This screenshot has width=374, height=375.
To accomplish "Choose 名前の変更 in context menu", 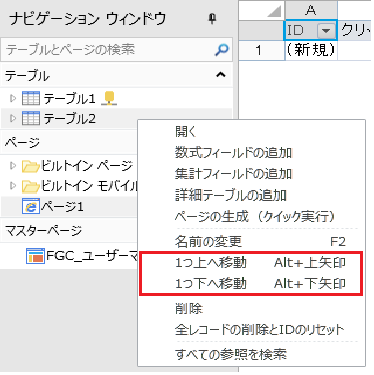I will point(252,241).
